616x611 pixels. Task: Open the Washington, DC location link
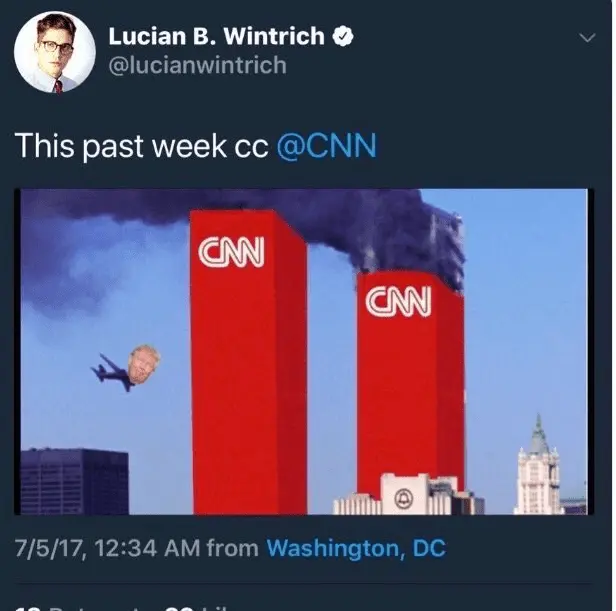[x=356, y=548]
